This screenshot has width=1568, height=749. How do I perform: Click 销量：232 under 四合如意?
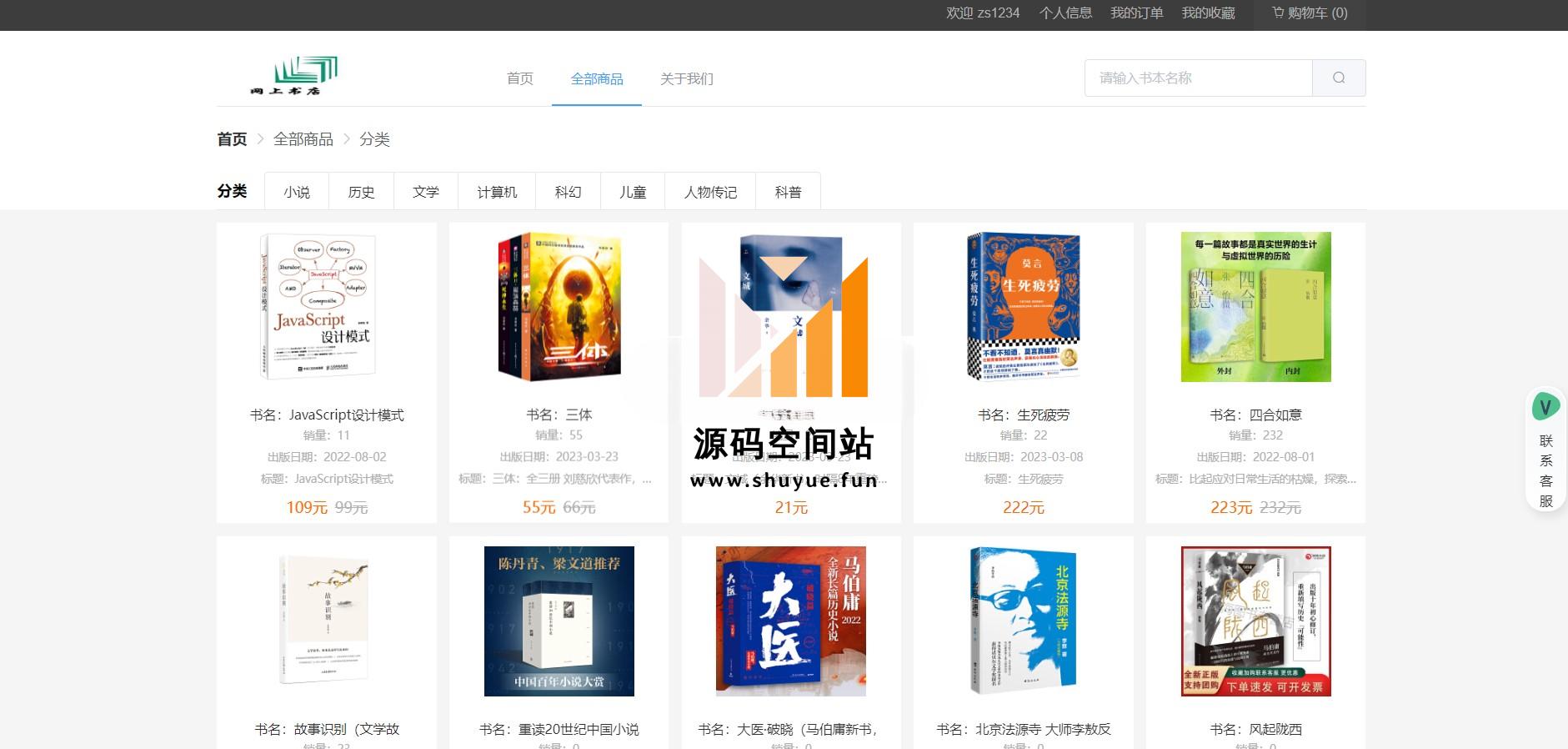(1256, 435)
